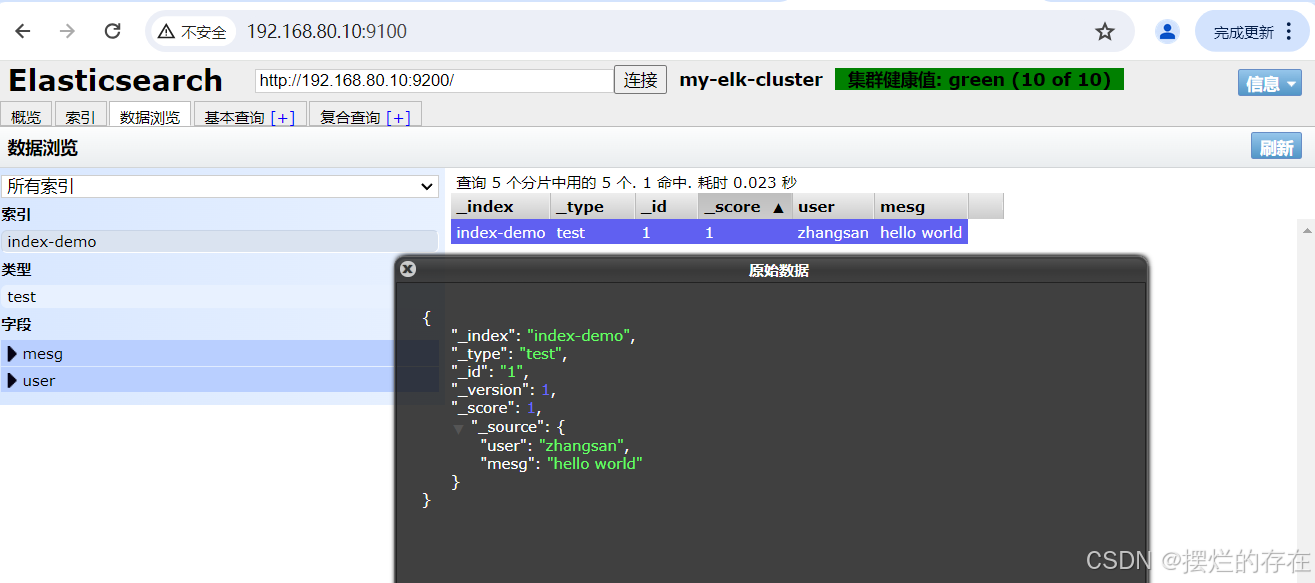
Task: Sort by the _index column header
Action: pos(500,206)
